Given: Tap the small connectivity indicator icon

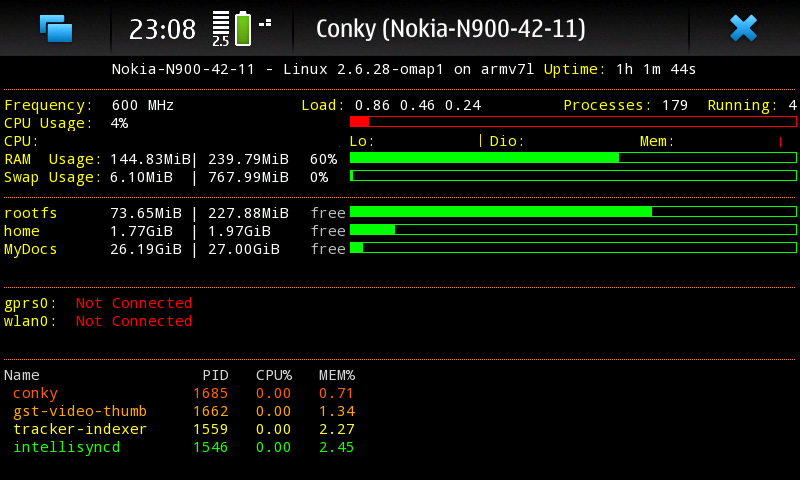Looking at the screenshot, I should point(265,23).
